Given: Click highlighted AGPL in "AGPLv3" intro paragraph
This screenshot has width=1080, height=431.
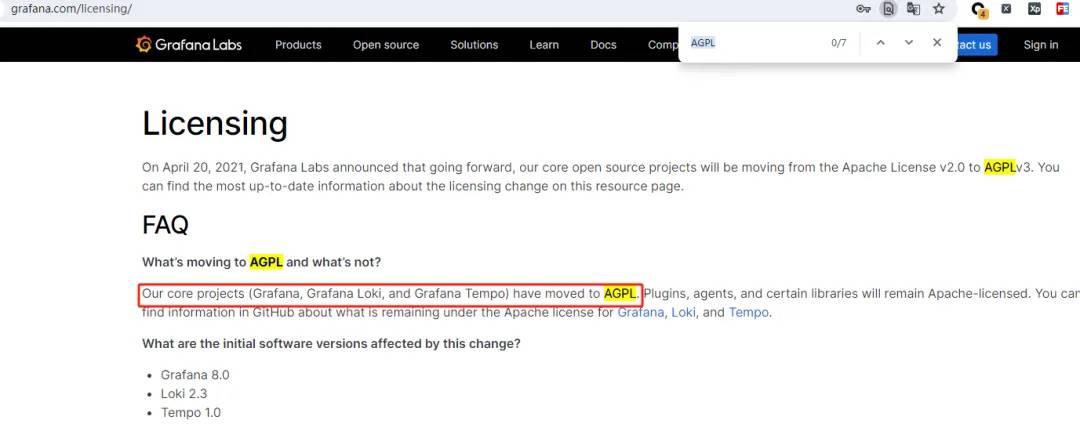Looking at the screenshot, I should coord(1000,167).
